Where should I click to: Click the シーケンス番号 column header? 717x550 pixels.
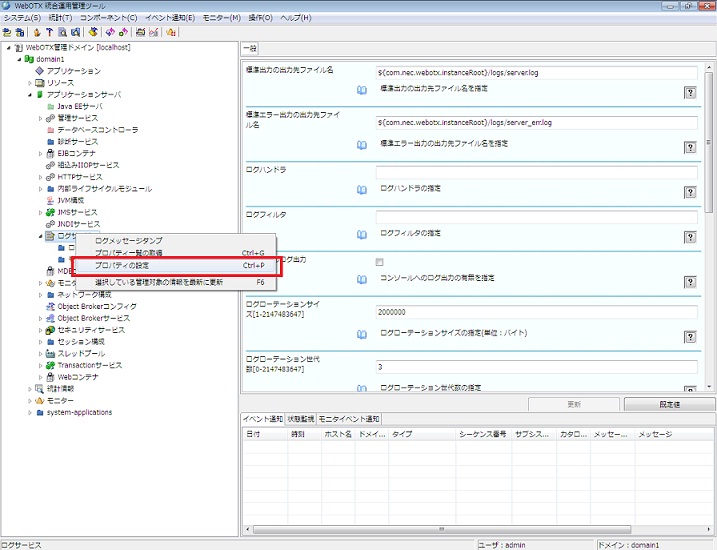483,434
